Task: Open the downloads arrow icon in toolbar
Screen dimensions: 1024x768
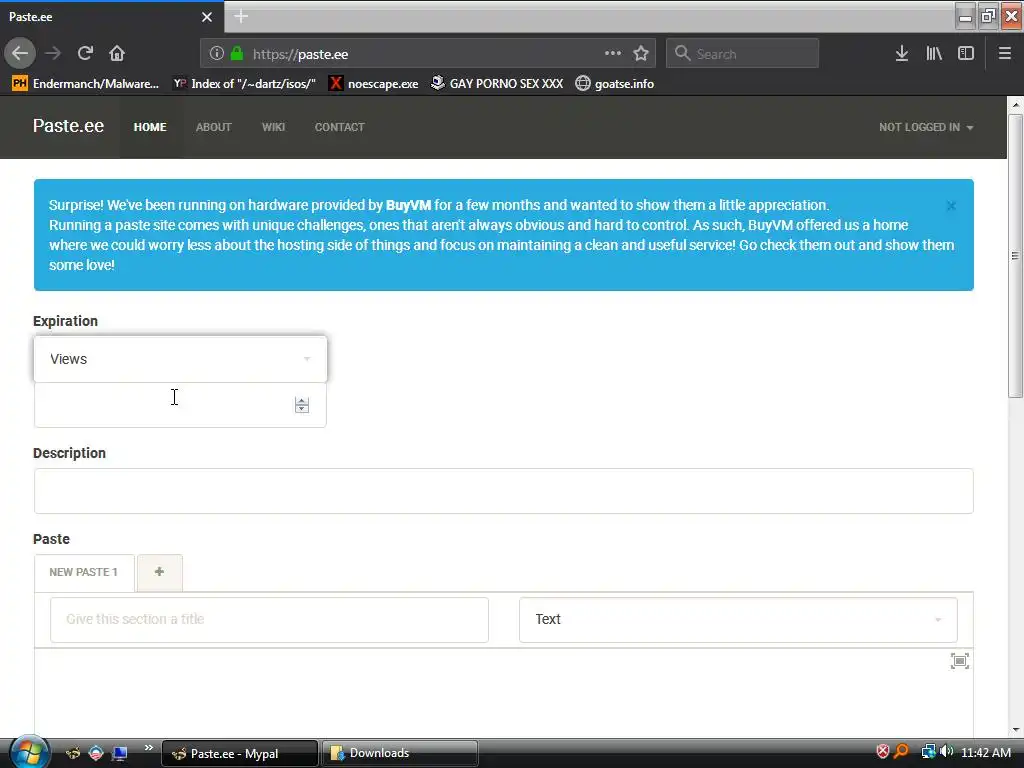Action: point(902,54)
